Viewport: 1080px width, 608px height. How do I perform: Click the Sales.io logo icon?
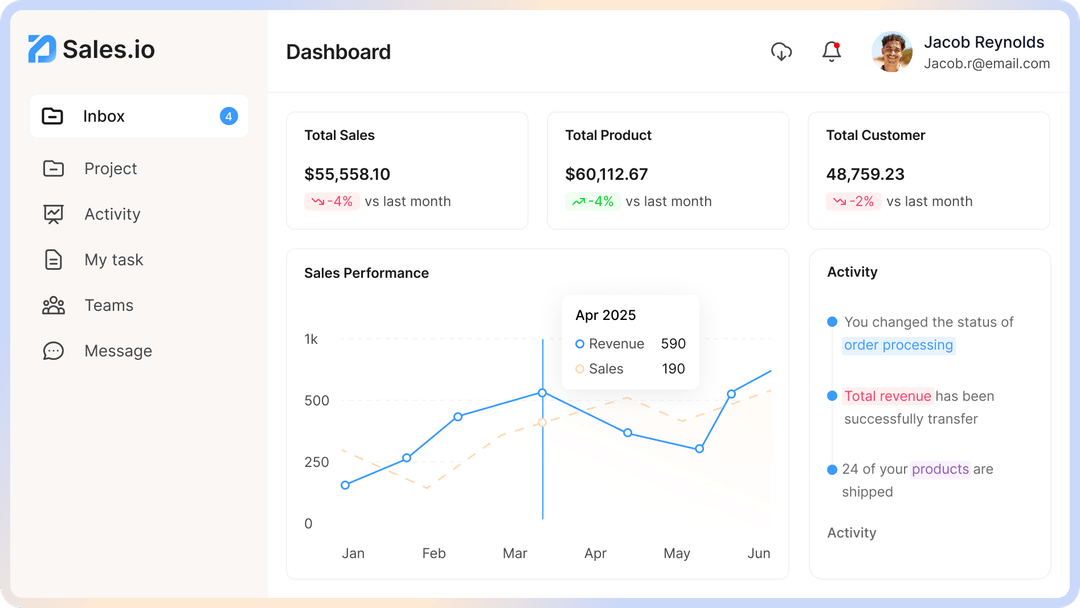42,49
